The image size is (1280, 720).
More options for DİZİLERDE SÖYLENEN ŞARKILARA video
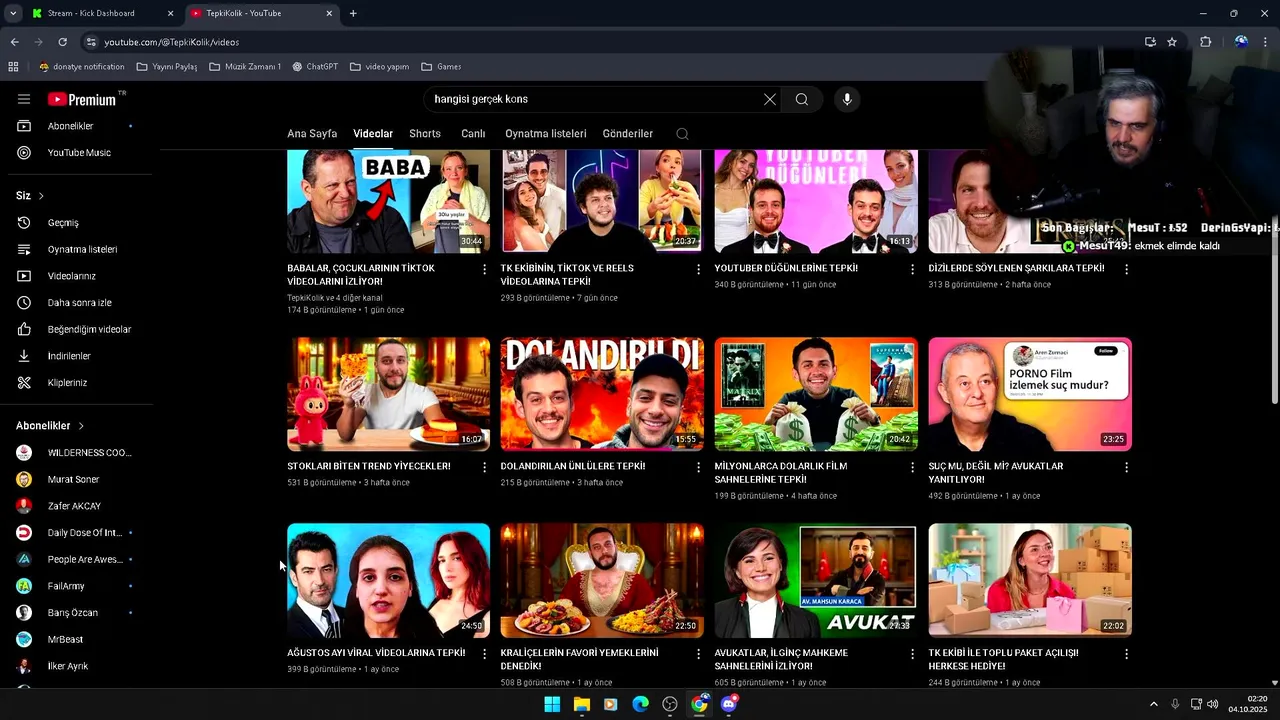[1126, 269]
